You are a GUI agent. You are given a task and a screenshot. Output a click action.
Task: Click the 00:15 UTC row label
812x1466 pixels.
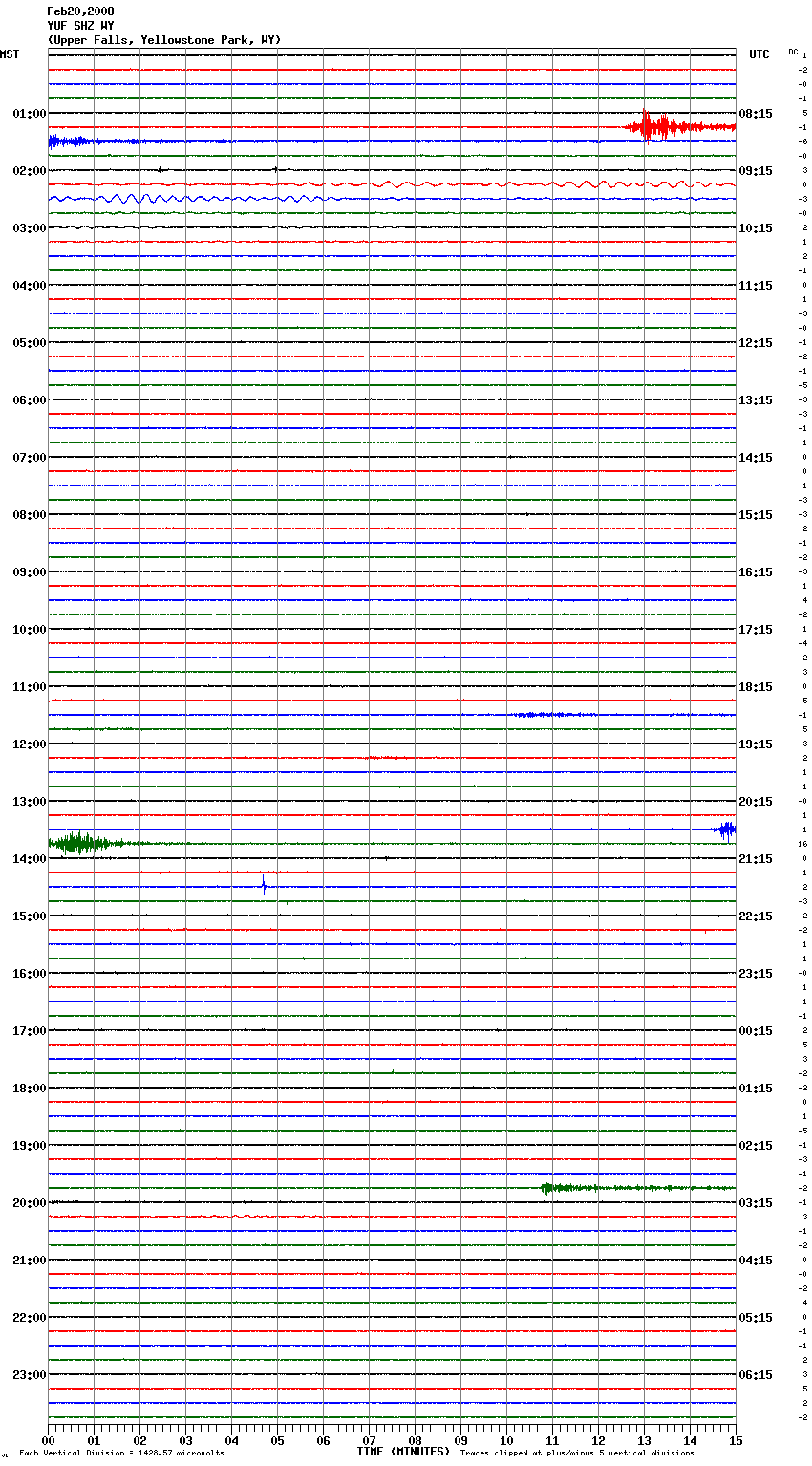756,1031
